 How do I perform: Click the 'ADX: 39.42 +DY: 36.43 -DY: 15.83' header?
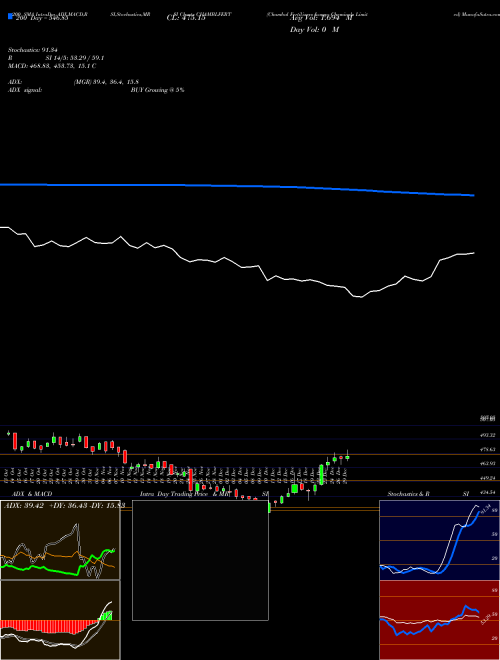point(64,505)
